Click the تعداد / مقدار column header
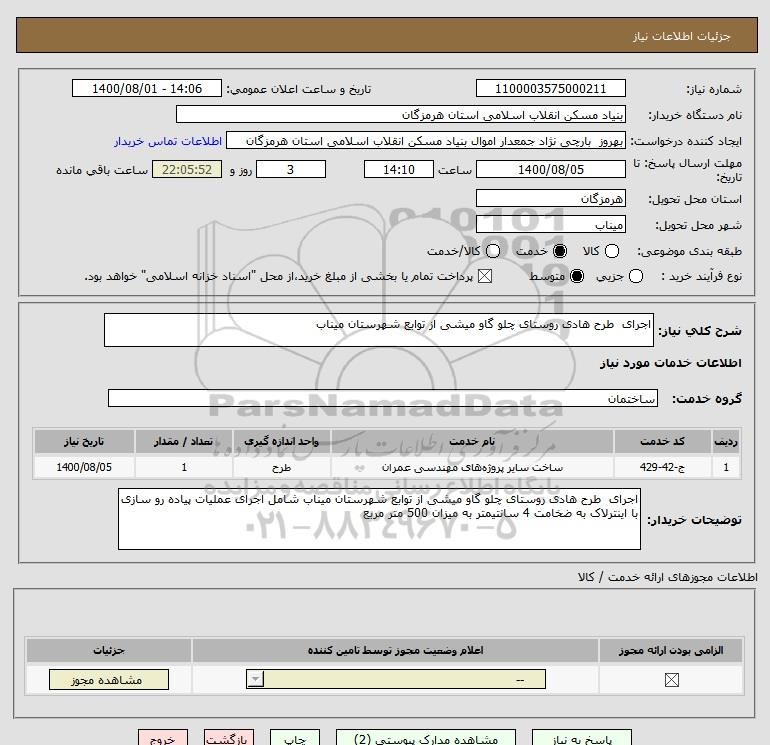Image resolution: width=770 pixels, height=745 pixels. click(x=183, y=441)
